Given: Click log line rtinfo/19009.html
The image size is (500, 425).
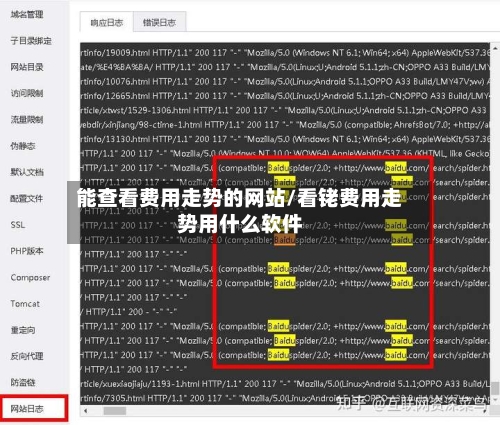Looking at the screenshot, I should [285, 53].
